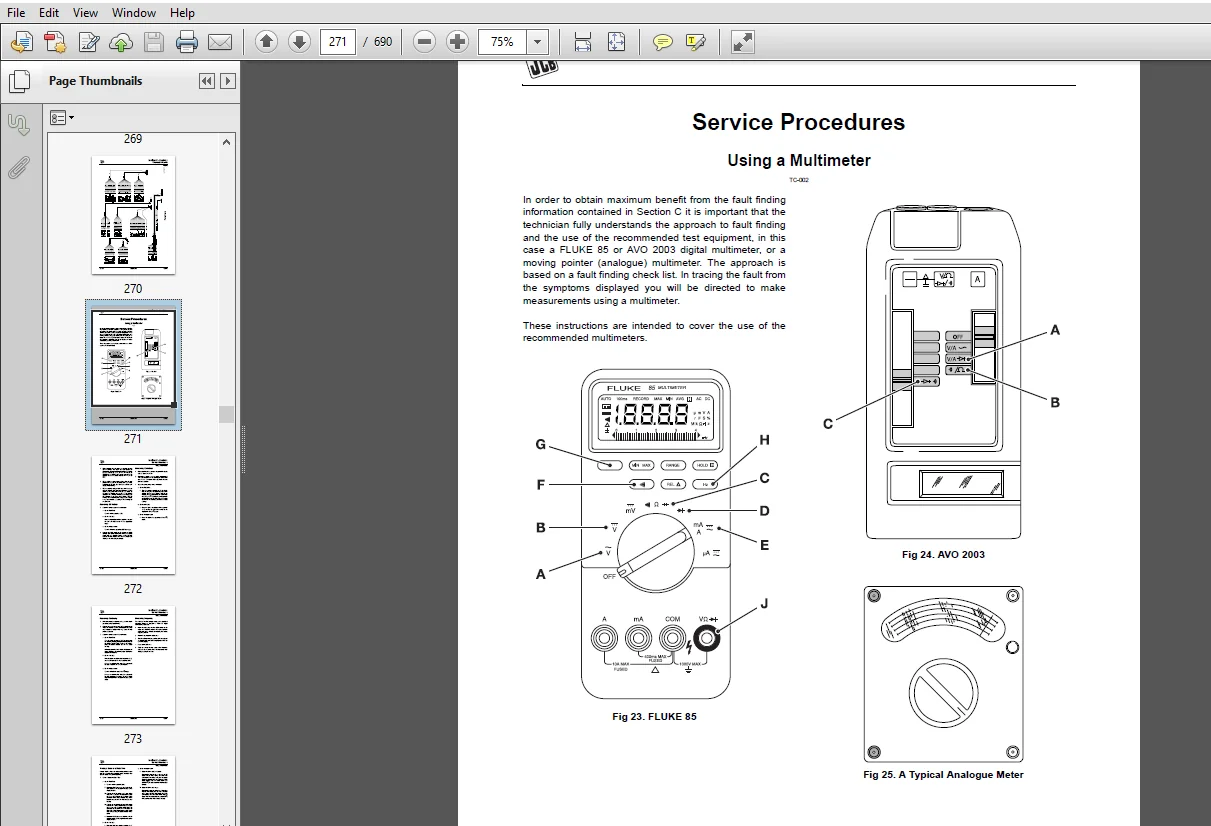The width and height of the screenshot is (1211, 826).
Task: Open the zoom level dropdown arrow
Action: (538, 42)
